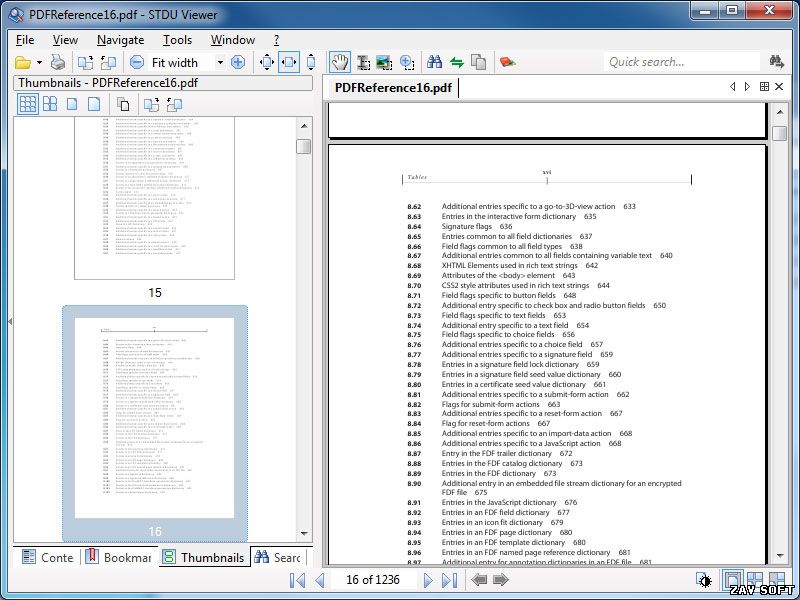Go to the last page
This screenshot has height=600, width=800.
[449, 580]
